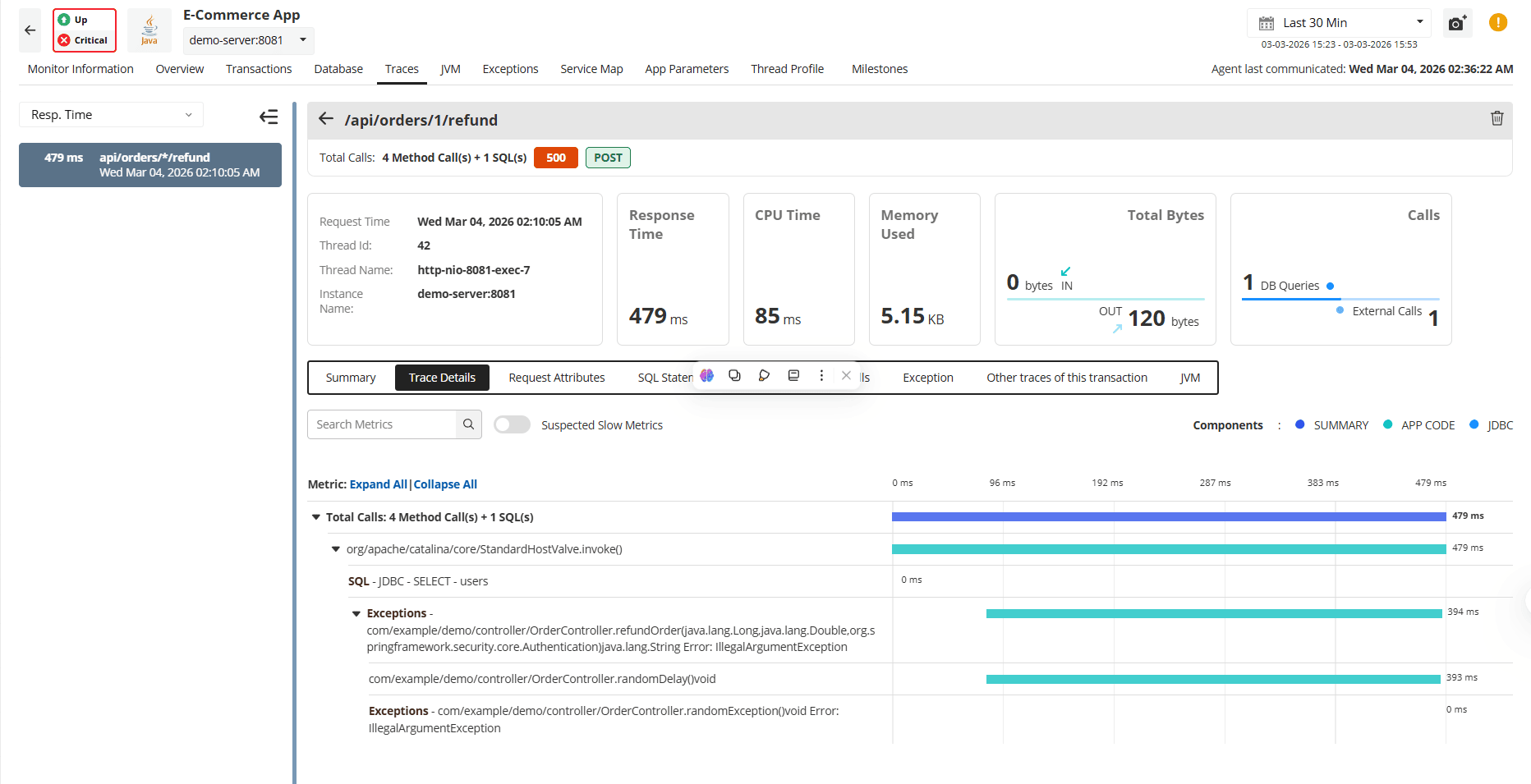Open the JVM trace sub-tab
This screenshot has width=1531, height=784.
coord(1190,378)
